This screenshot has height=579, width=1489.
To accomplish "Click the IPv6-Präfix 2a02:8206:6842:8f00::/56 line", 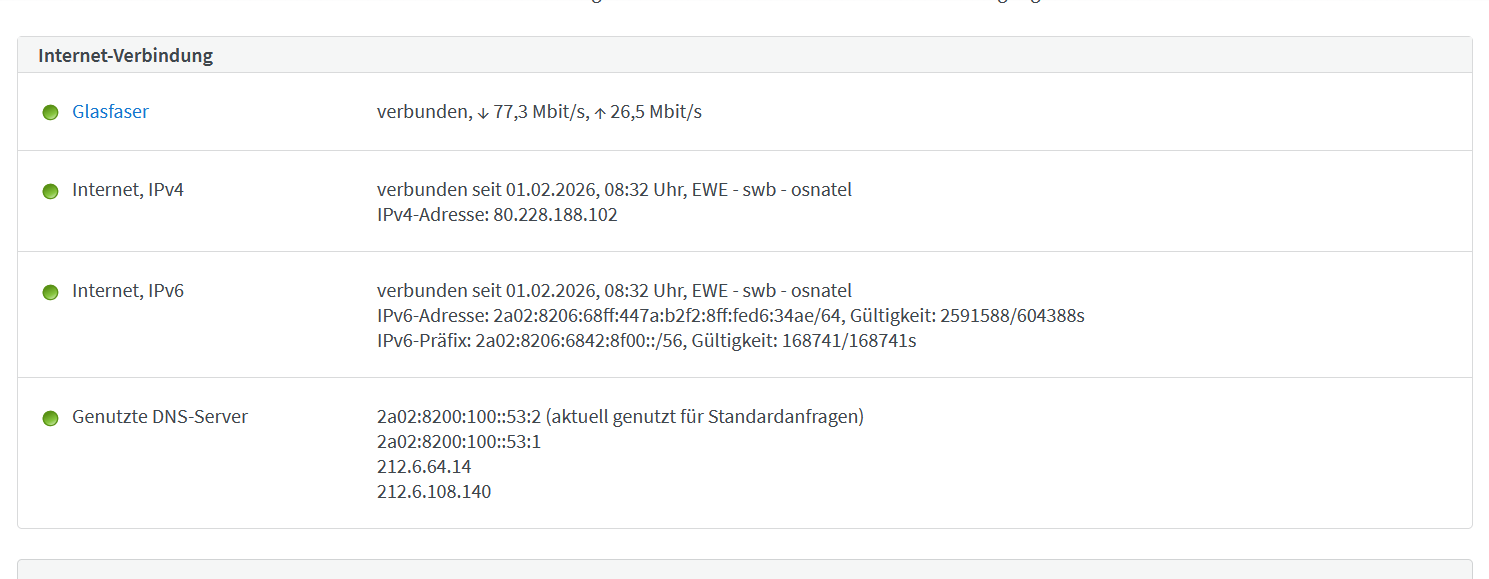I will pyautogui.click(x=646, y=341).
